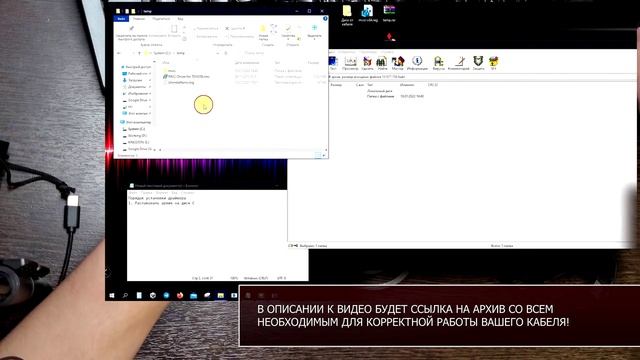This screenshot has height=360, width=640.
Task: Click the Protect (Защита) shield icon in WinRAR
Action: [478, 63]
